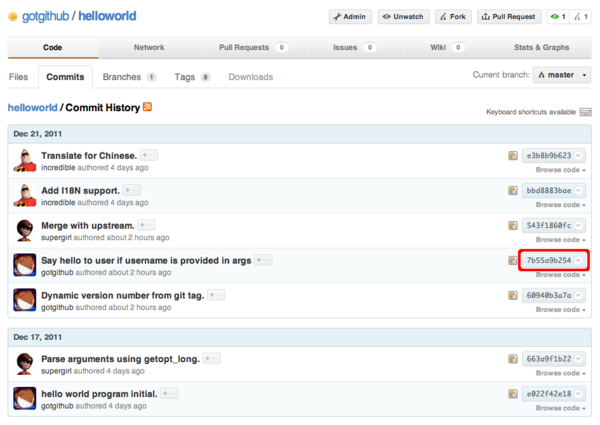Click Browse code under e022f42e18
This screenshot has width=600, height=425.
pos(560,408)
